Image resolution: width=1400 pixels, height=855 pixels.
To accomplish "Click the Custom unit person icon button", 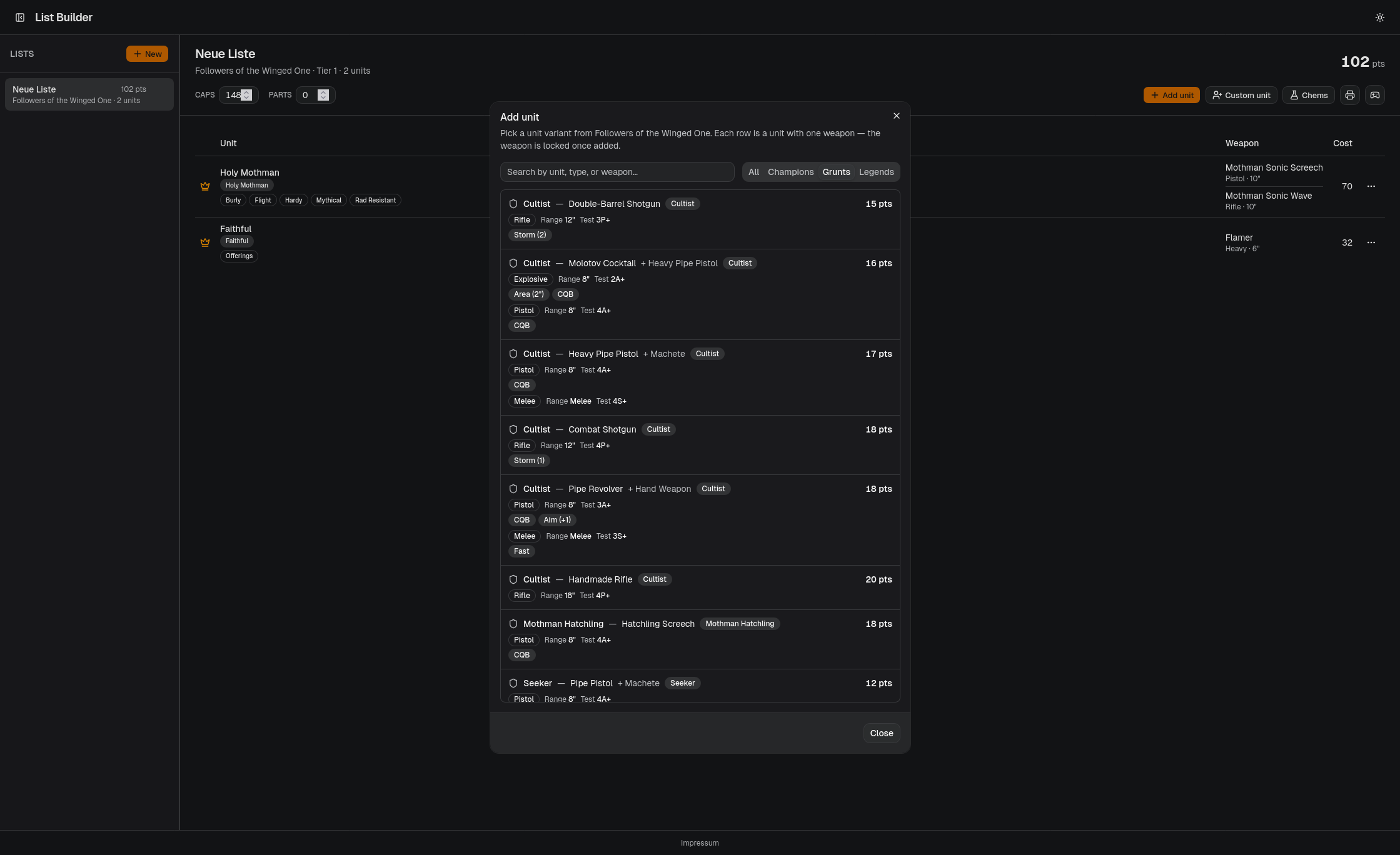I will point(1241,95).
